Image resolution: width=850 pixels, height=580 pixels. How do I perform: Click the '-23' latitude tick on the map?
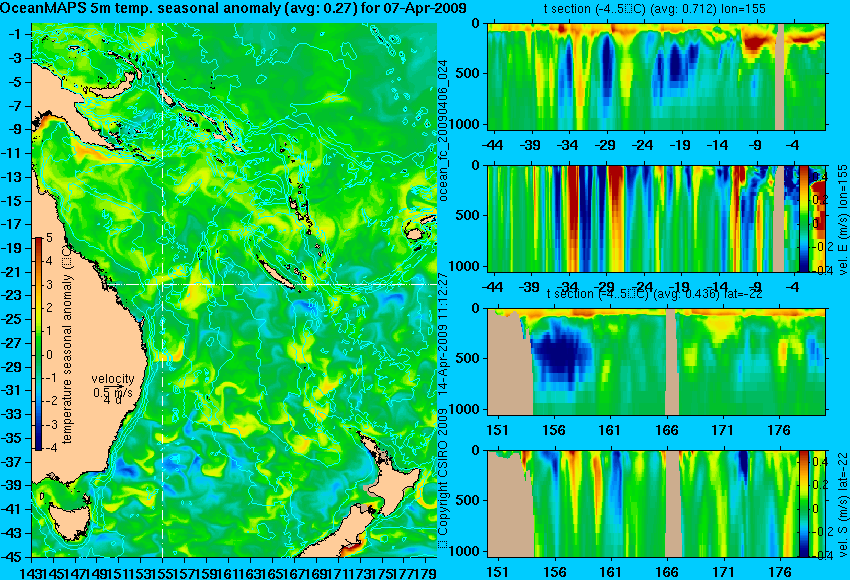click(13, 296)
